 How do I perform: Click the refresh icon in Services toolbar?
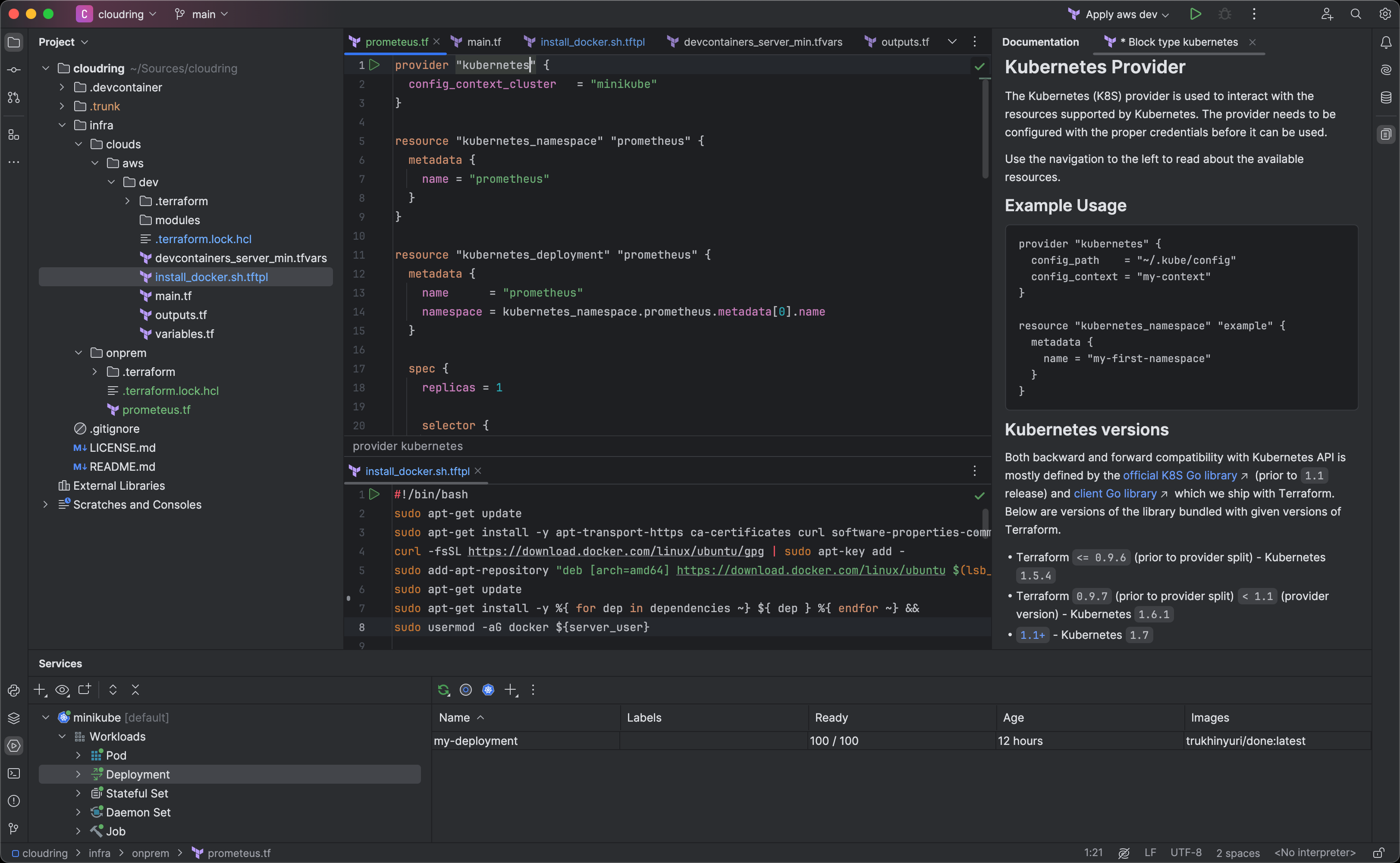point(443,689)
